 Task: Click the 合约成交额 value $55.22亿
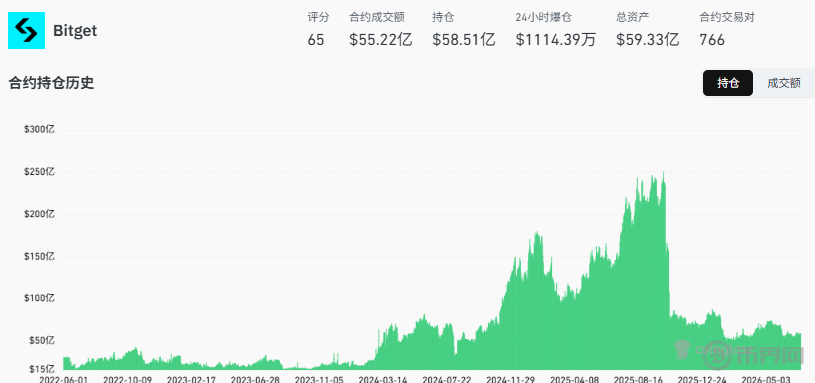[x=380, y=40]
